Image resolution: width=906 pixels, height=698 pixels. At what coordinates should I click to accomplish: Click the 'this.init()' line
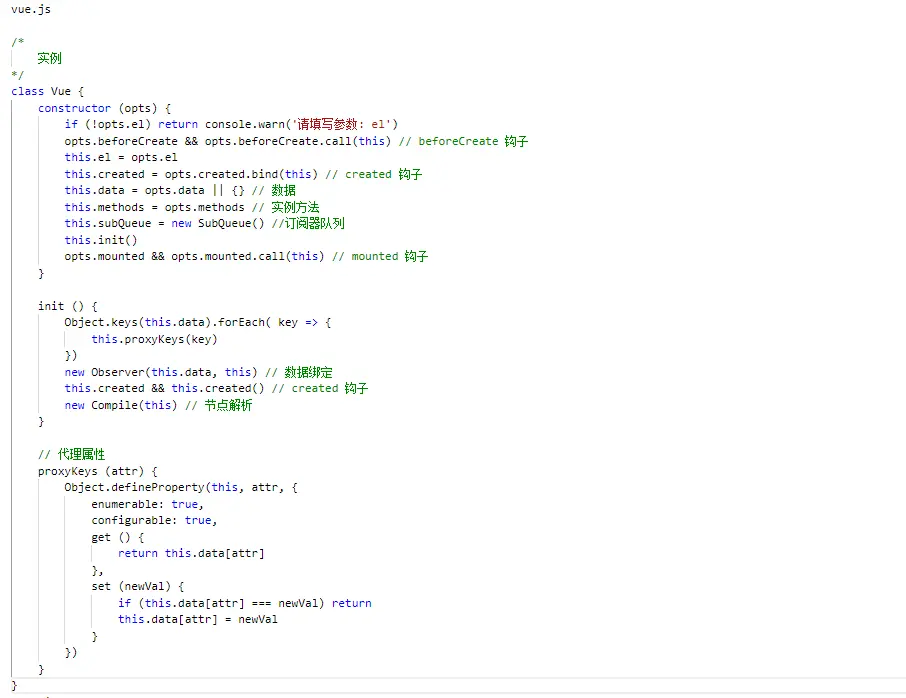tap(101, 240)
